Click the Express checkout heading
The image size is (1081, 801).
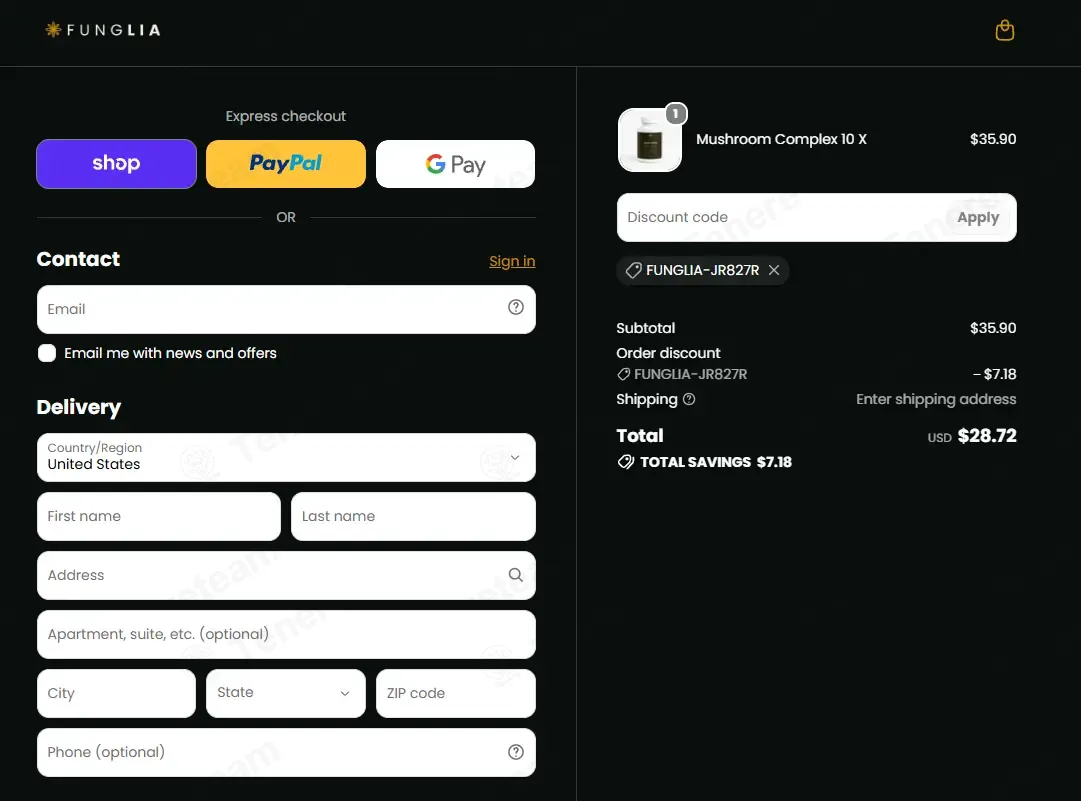coord(285,116)
